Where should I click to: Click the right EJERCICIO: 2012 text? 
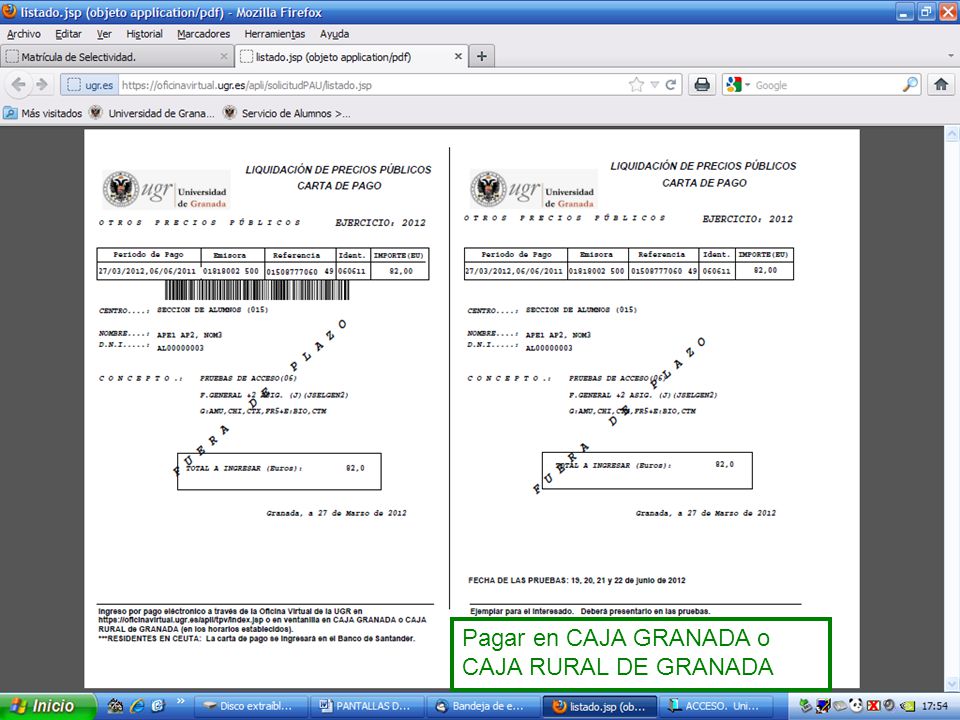click(747, 219)
